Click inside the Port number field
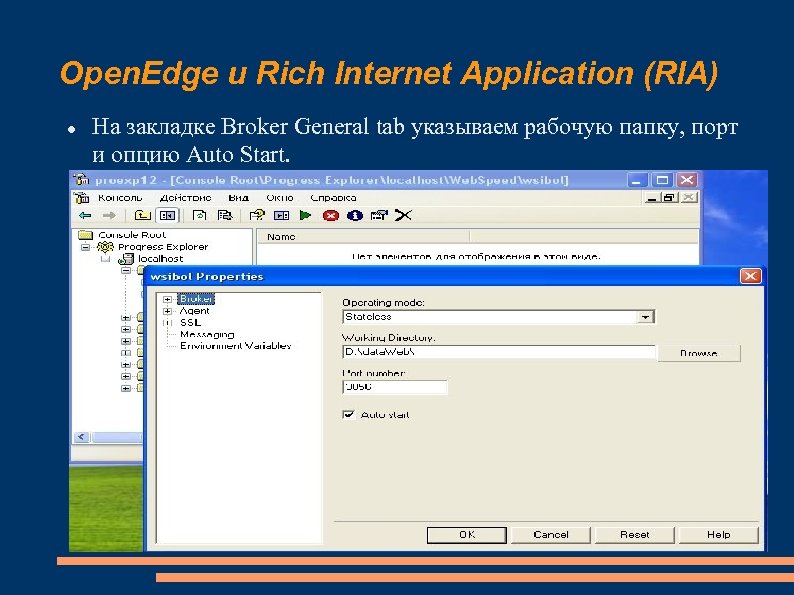 coord(394,387)
